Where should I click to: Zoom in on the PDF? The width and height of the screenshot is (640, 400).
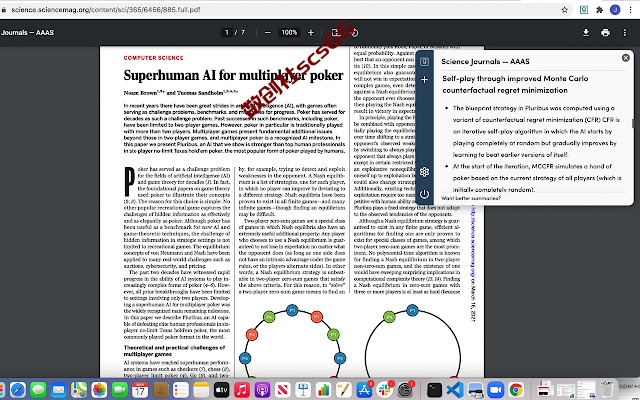click(x=311, y=32)
